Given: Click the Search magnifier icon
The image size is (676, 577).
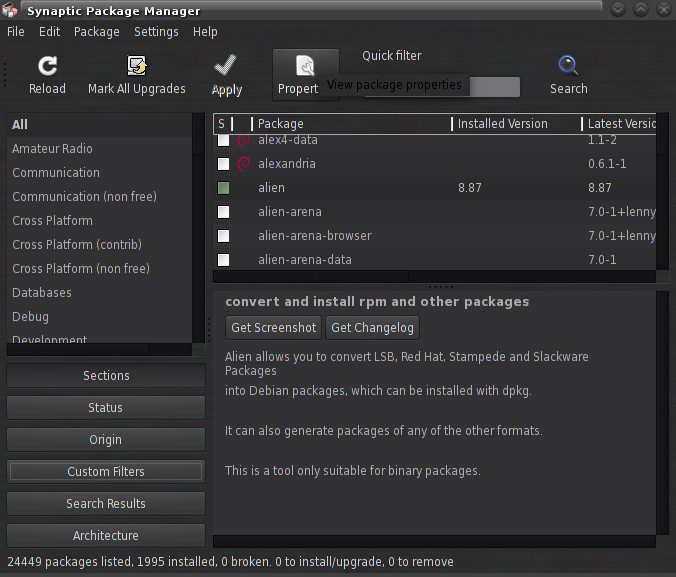Looking at the screenshot, I should (x=568, y=65).
